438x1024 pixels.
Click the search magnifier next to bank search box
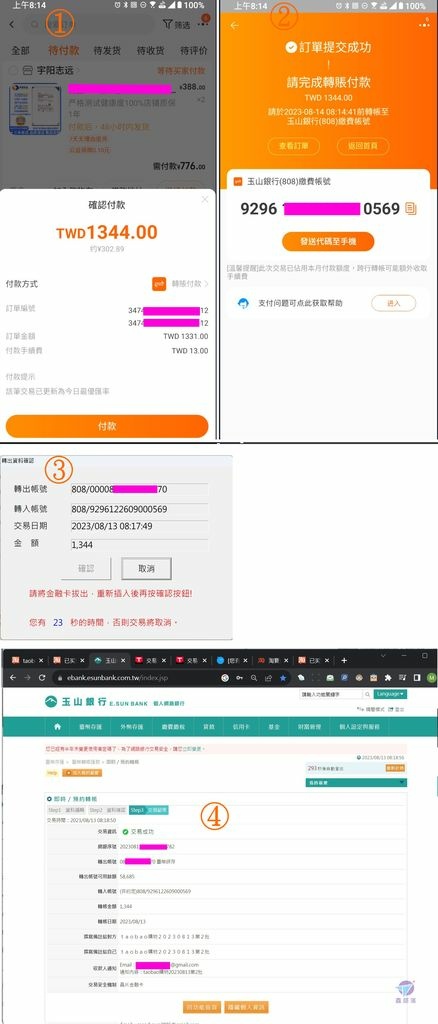(x=368, y=694)
